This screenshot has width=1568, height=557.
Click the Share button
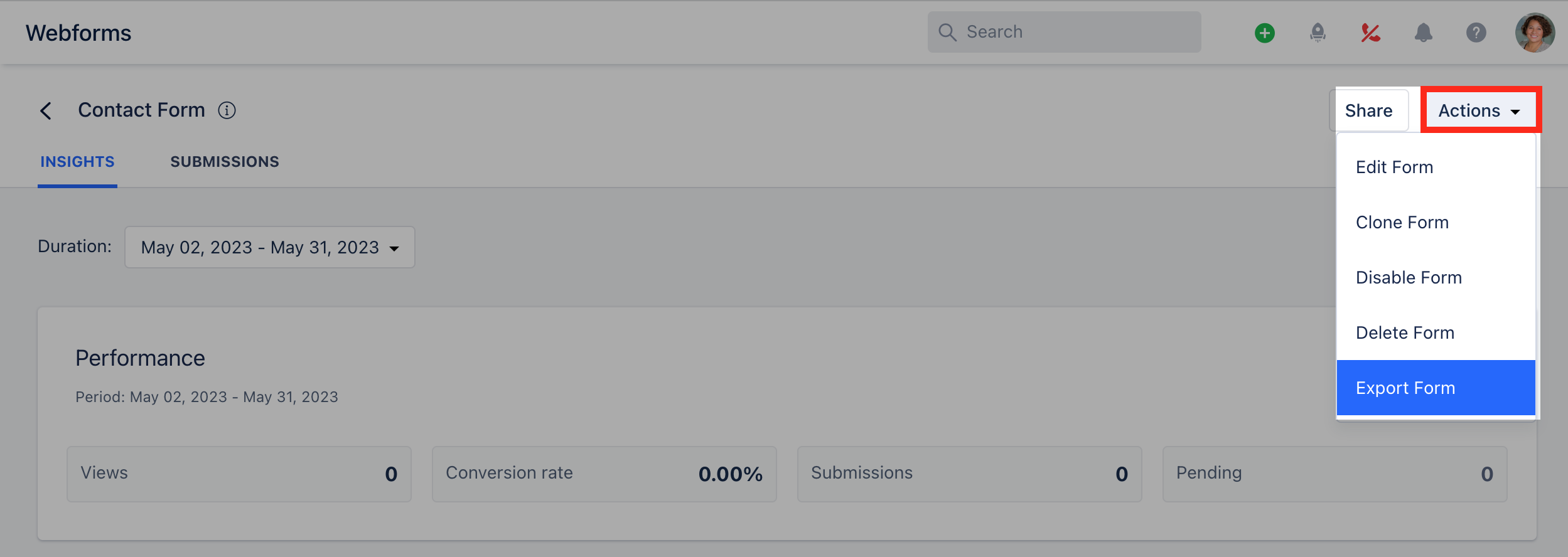(x=1368, y=110)
